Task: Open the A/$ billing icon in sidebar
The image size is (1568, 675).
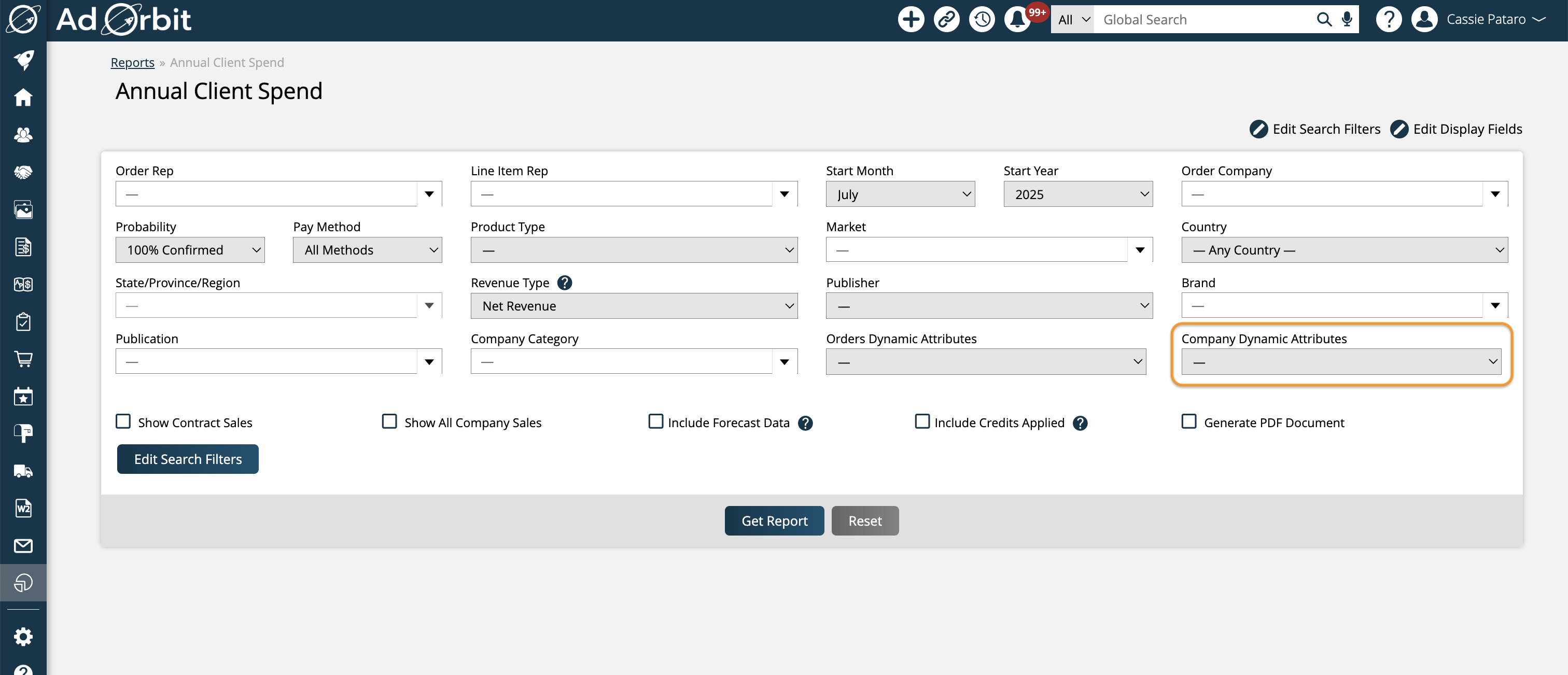Action: (23, 284)
